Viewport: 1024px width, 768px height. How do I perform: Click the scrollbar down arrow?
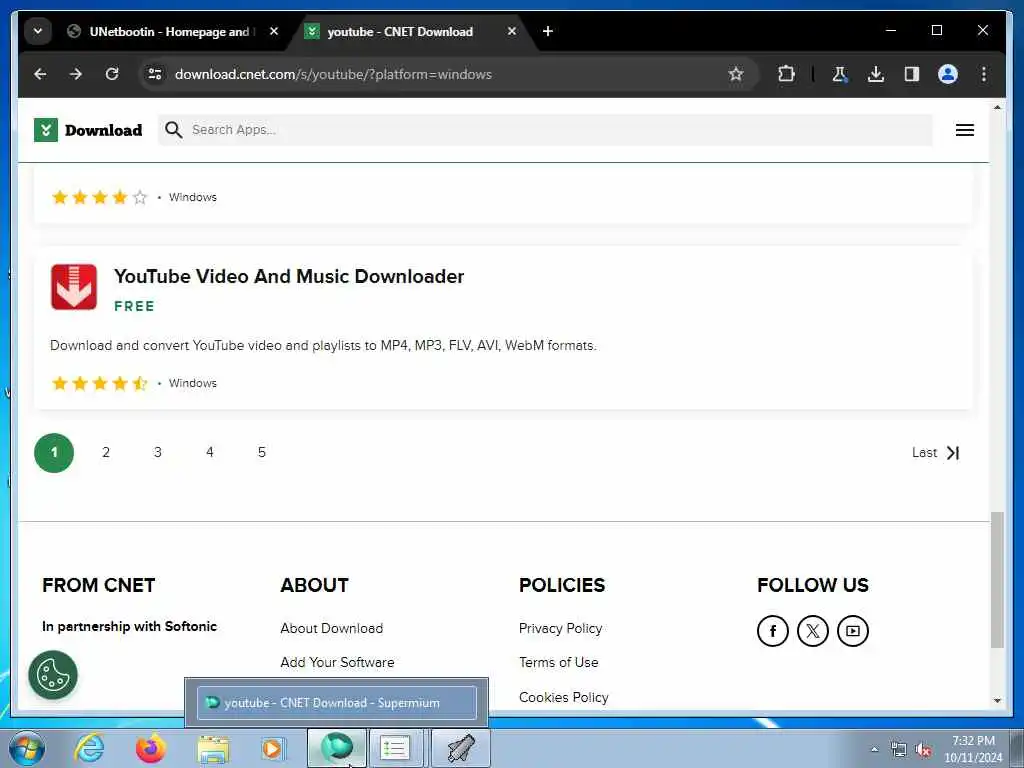click(x=997, y=700)
